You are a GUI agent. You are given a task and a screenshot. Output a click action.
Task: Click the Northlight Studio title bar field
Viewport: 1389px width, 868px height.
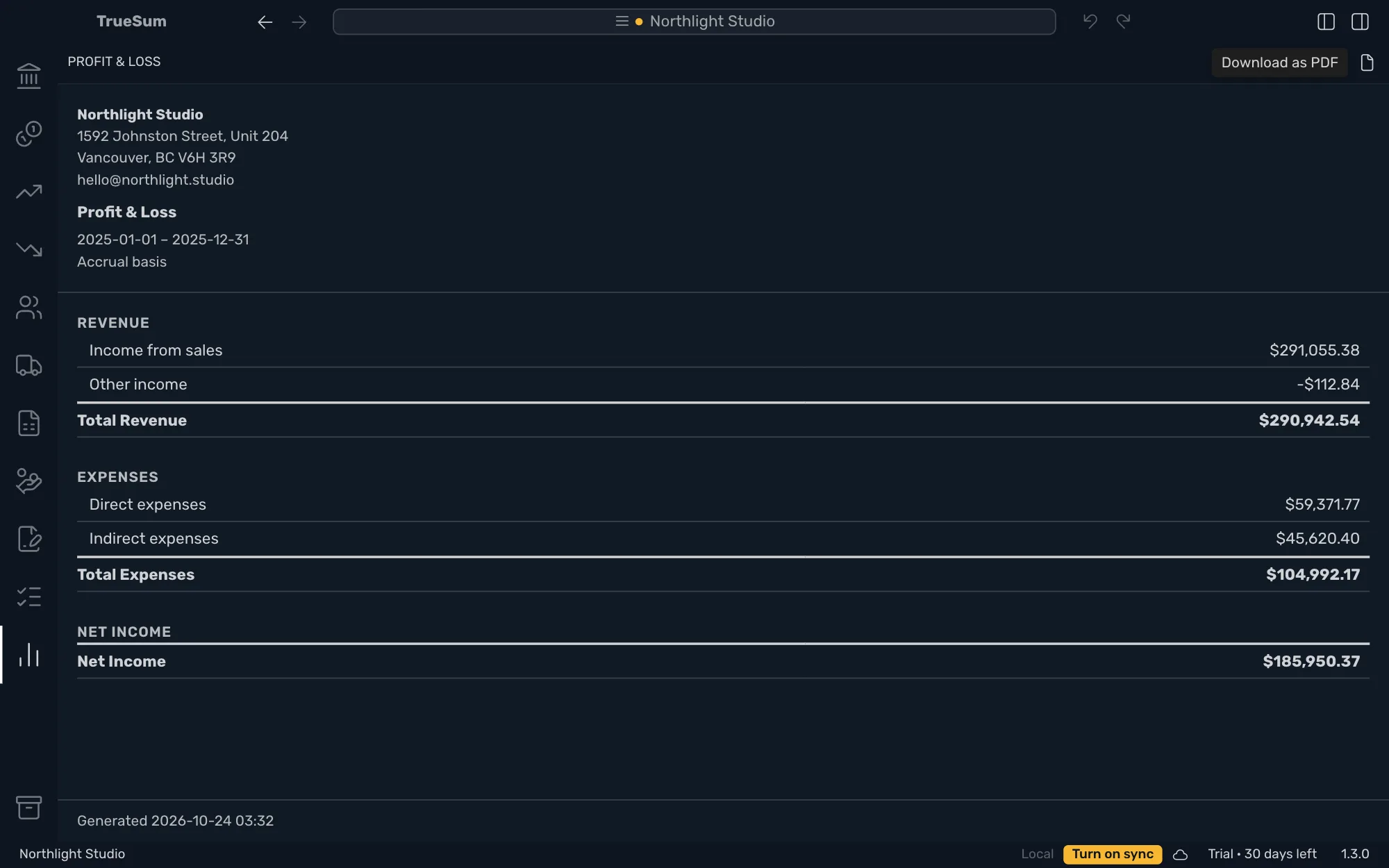(x=694, y=22)
